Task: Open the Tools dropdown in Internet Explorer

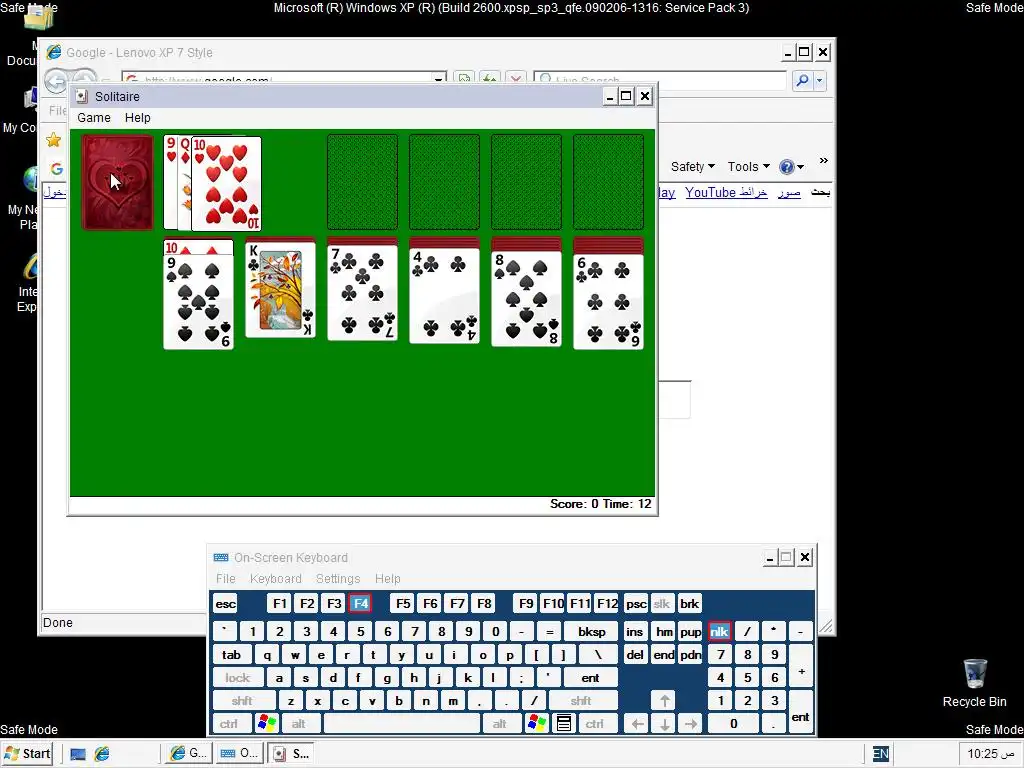Action: [x=748, y=167]
